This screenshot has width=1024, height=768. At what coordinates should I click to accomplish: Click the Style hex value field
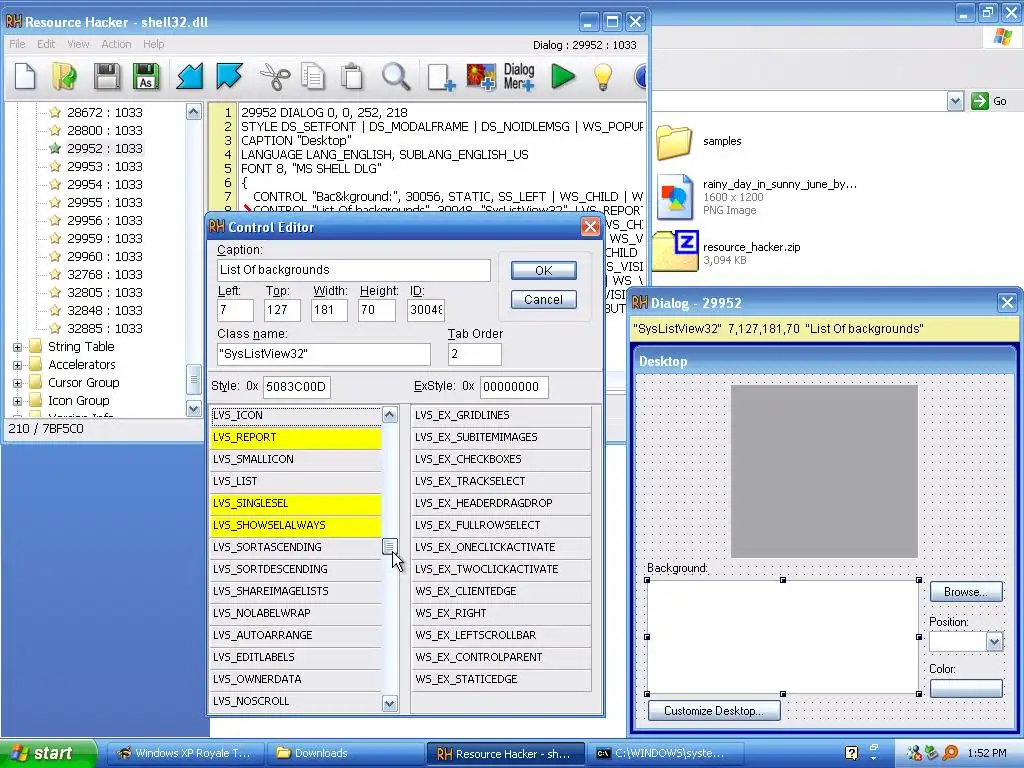click(296, 387)
